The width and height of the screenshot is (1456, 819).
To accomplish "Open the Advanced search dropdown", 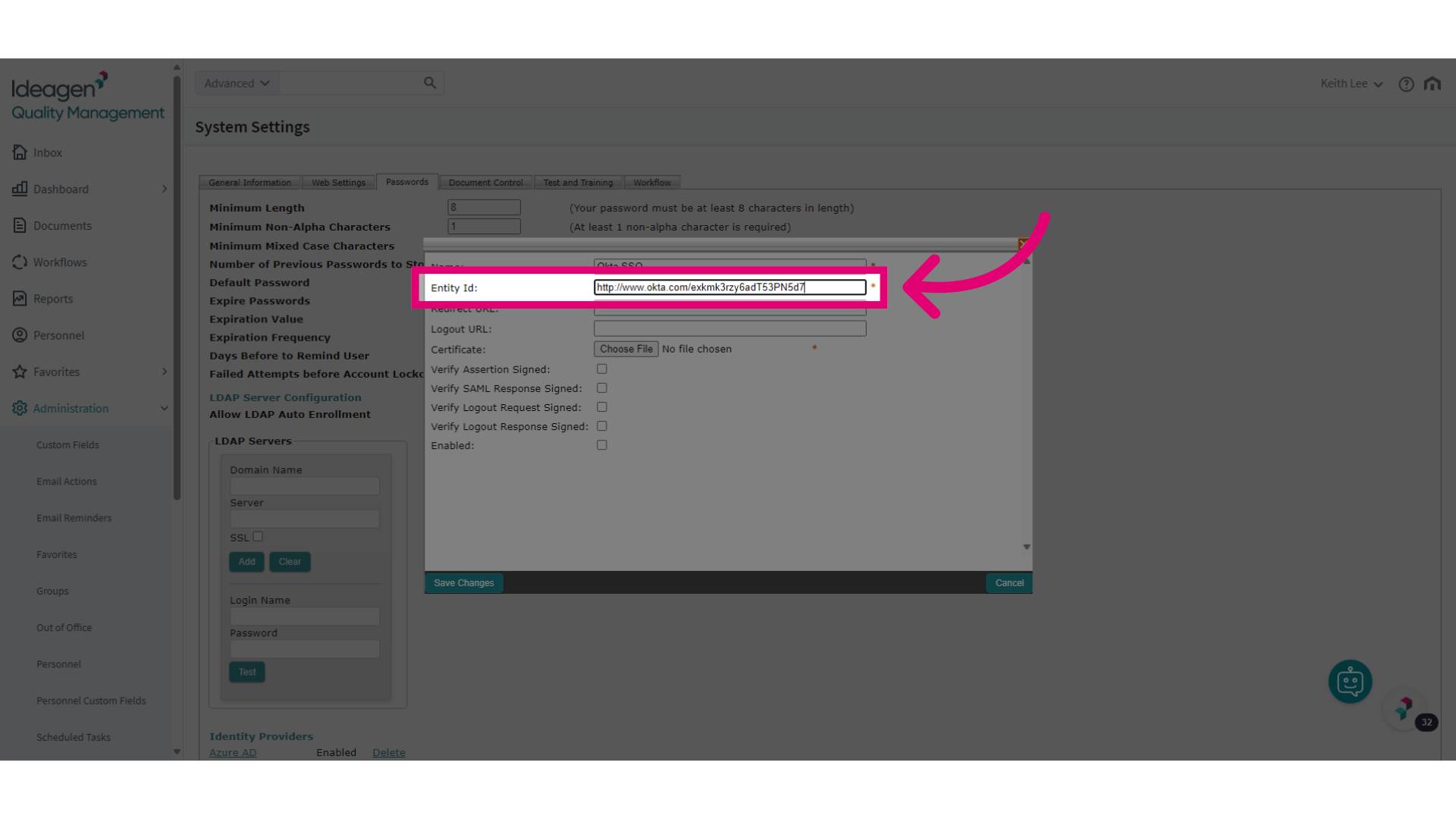I will click(237, 83).
